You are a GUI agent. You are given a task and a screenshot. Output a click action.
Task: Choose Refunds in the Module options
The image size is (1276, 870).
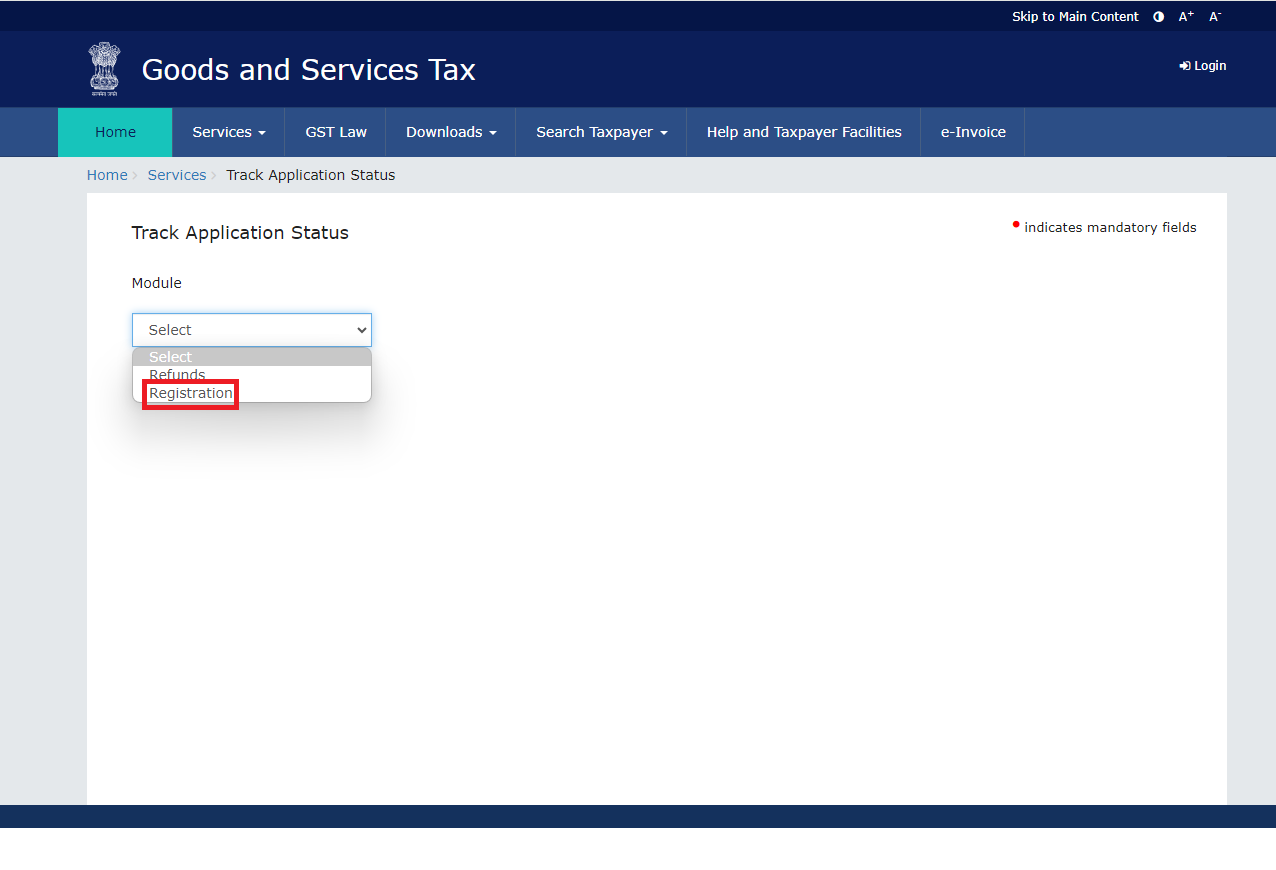177,374
